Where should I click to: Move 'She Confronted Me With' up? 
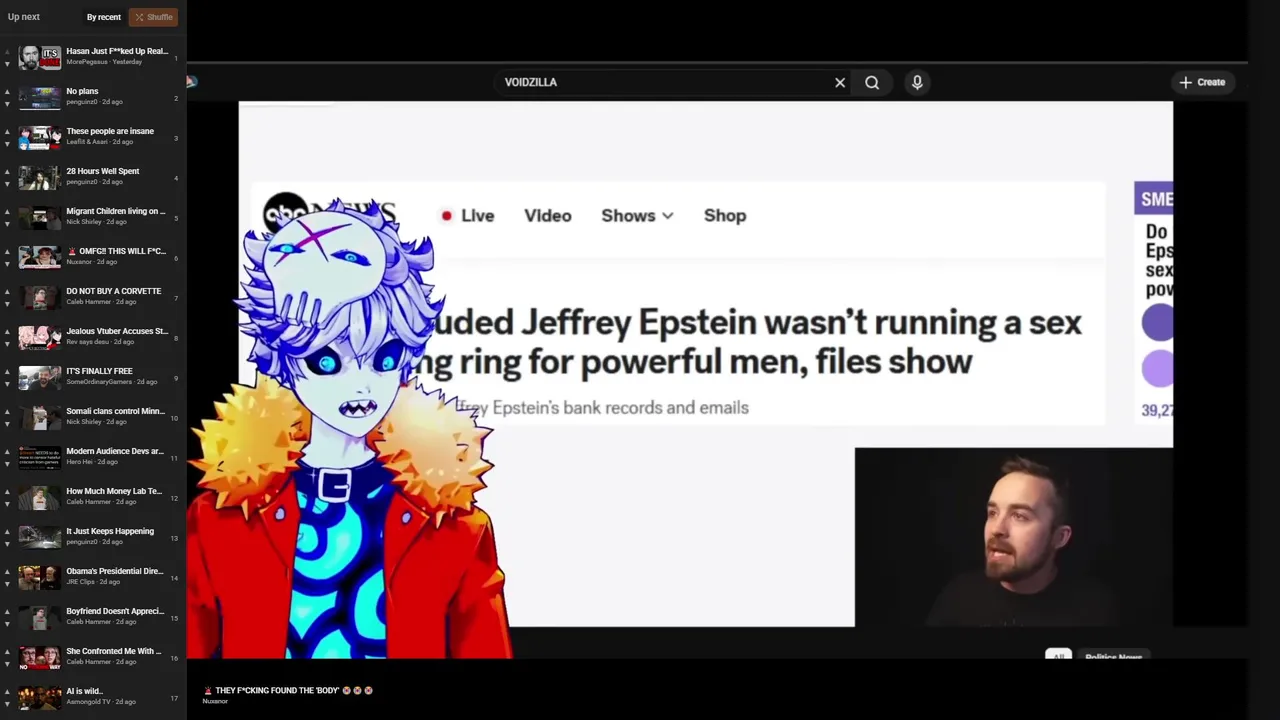tap(7, 651)
